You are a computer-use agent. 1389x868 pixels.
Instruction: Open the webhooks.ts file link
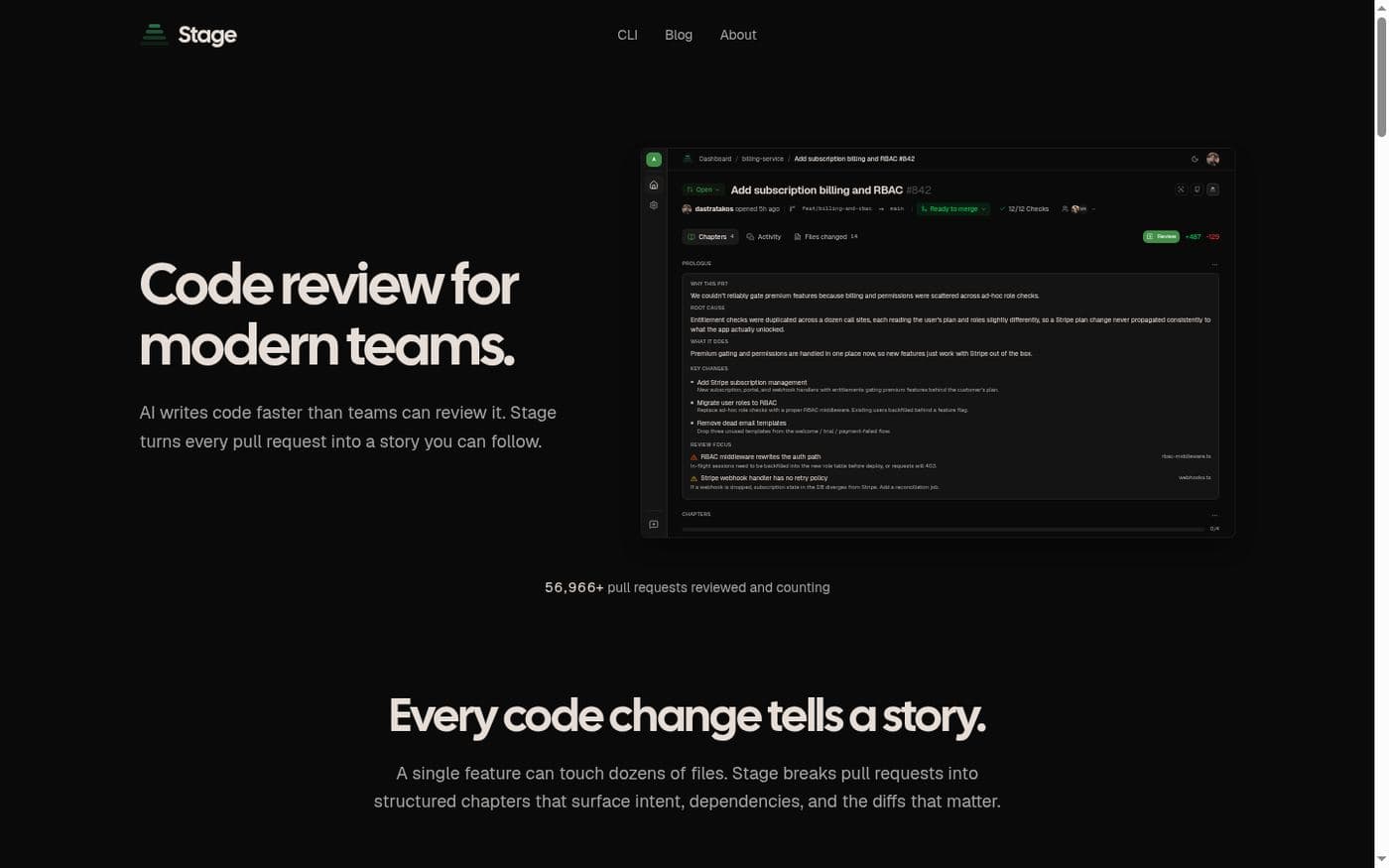coord(1195,477)
